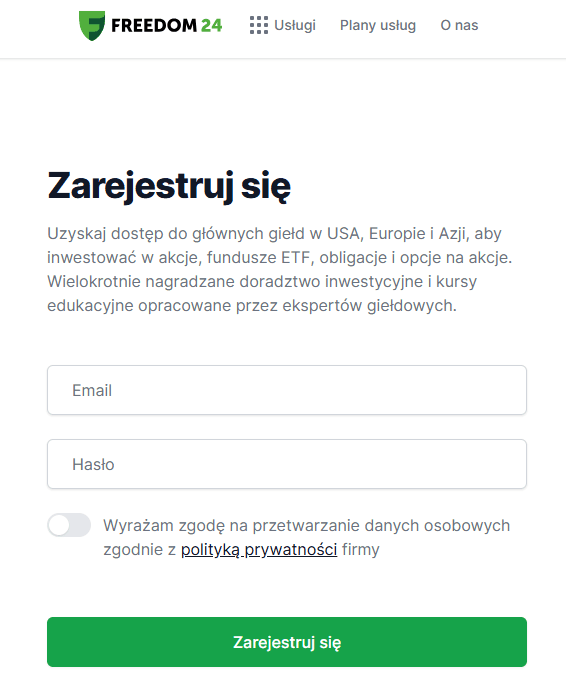The height and width of the screenshot is (675, 566).
Task: Click the green Zarejestruj się button
Action: [x=287, y=642]
